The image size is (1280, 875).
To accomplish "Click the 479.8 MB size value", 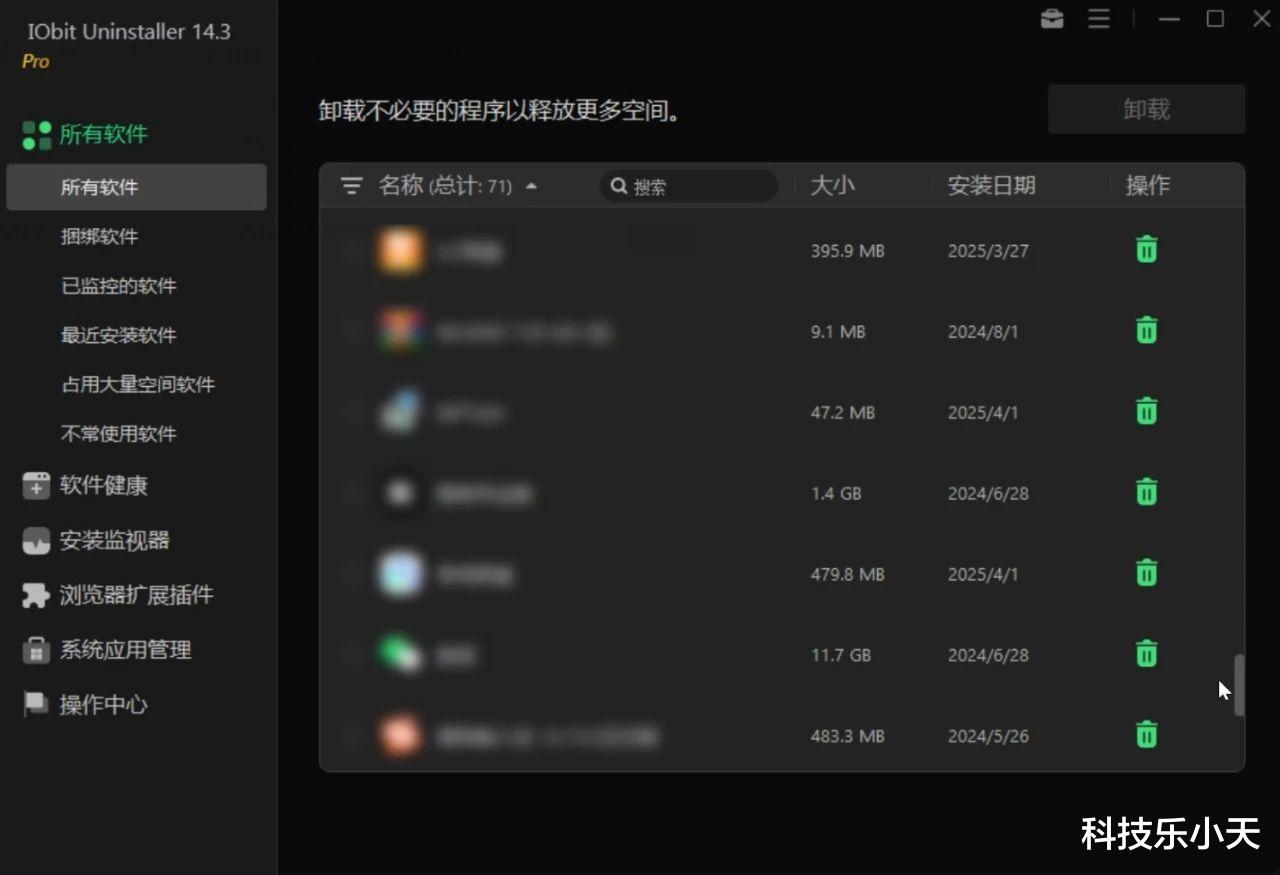I will pyautogui.click(x=847, y=575).
